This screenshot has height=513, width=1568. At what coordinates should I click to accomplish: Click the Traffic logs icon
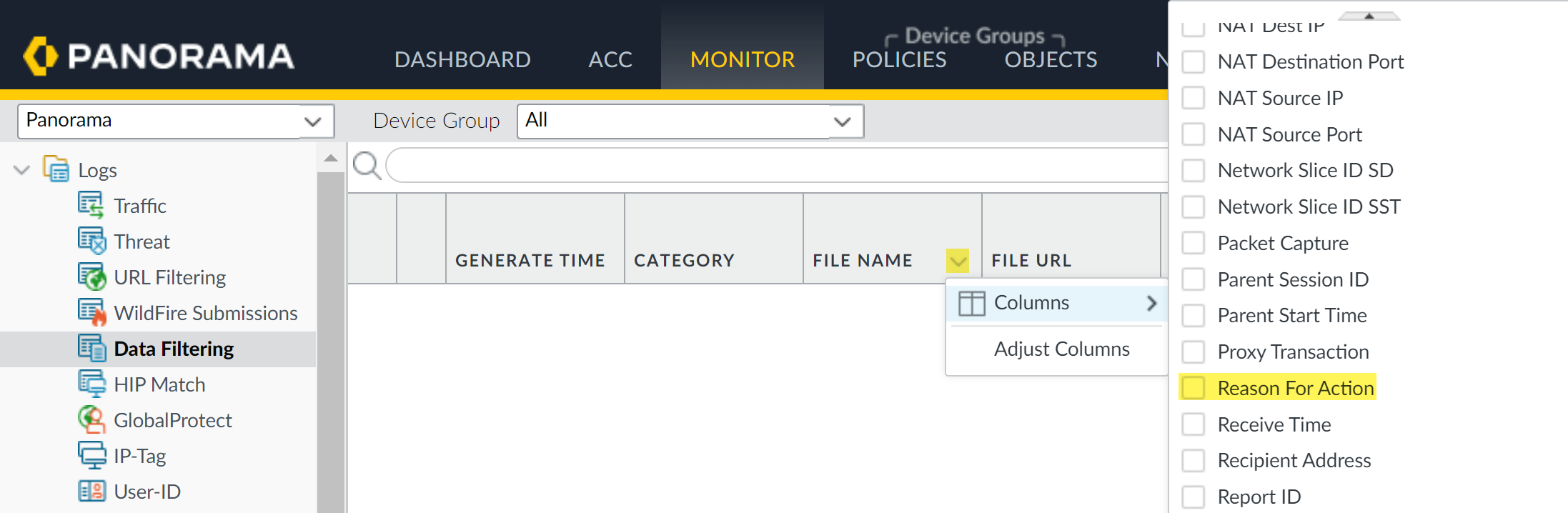tap(91, 206)
